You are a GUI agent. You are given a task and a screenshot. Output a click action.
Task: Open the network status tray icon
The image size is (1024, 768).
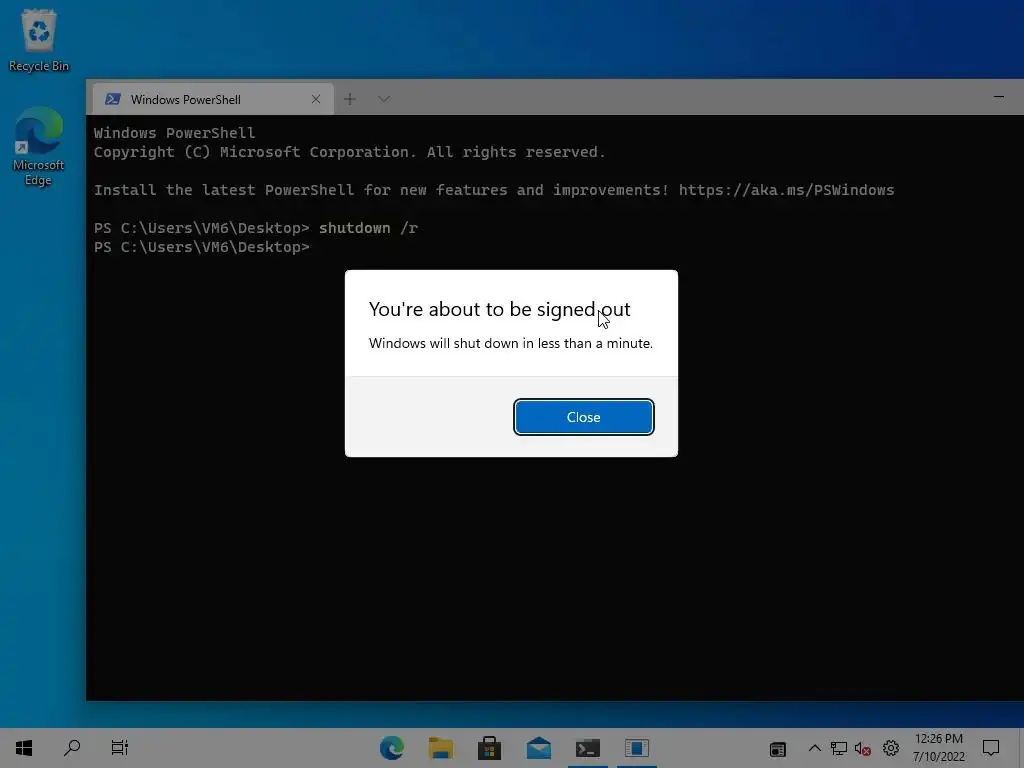839,748
